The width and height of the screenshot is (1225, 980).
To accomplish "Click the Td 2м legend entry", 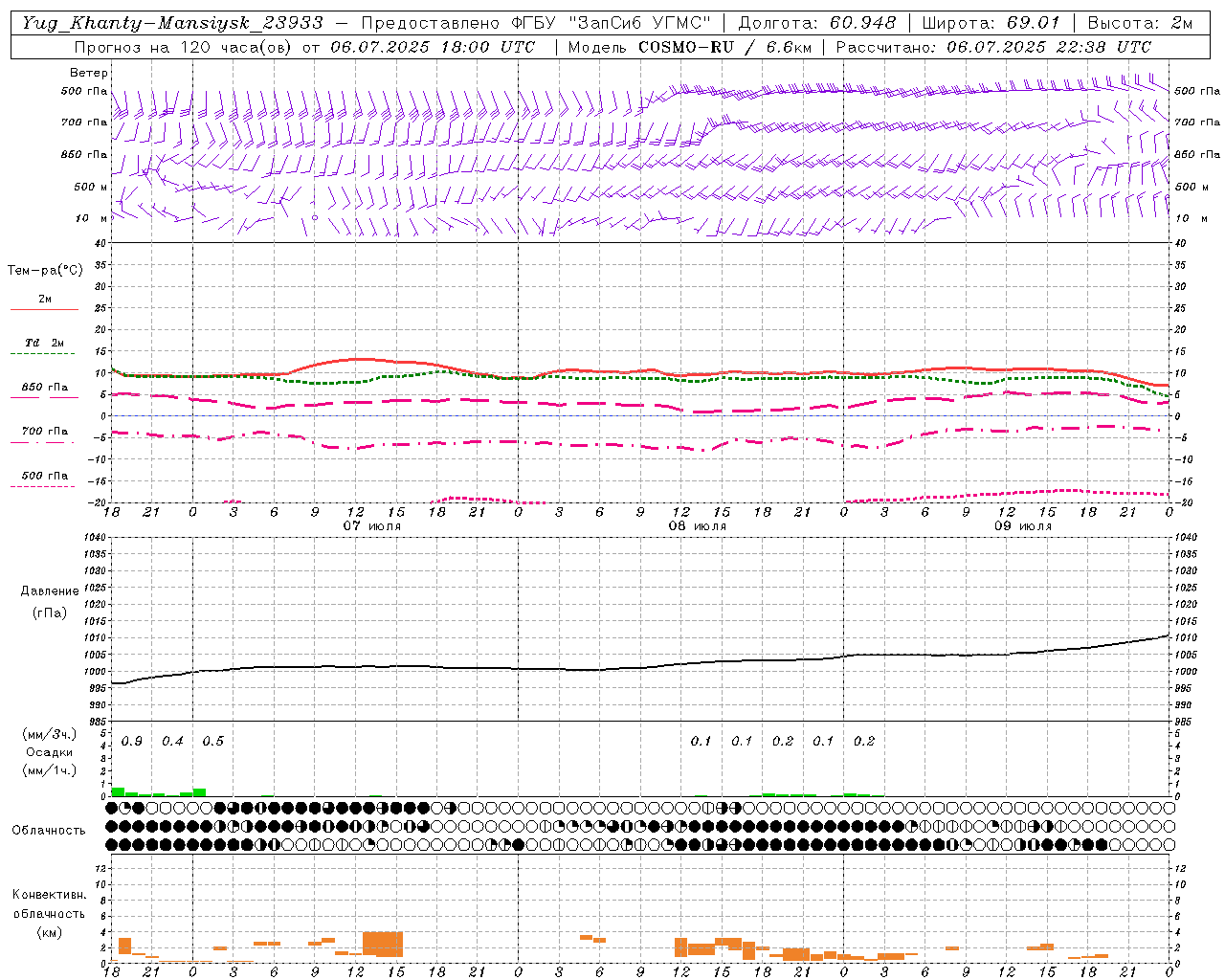I will point(45,343).
